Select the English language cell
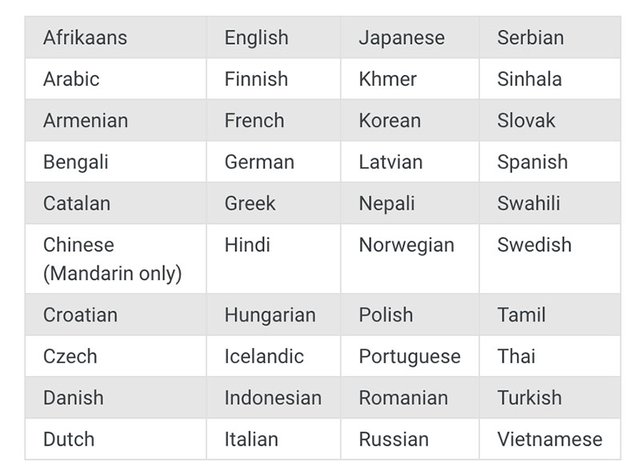The width and height of the screenshot is (640, 476). (256, 38)
